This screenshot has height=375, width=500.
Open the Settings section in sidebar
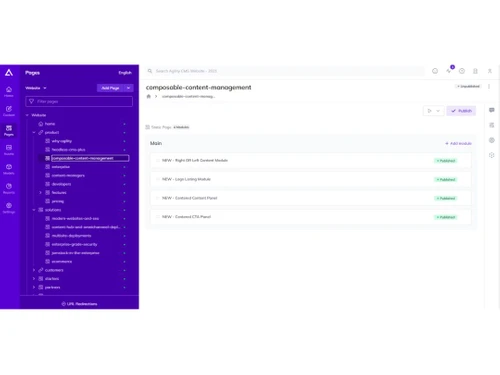click(x=9, y=208)
